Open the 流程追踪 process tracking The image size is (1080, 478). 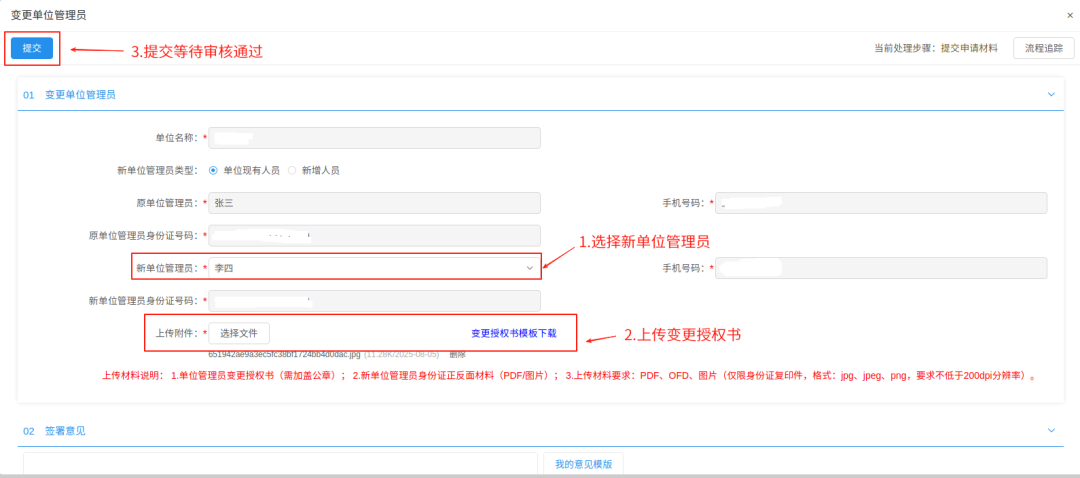coord(1044,48)
